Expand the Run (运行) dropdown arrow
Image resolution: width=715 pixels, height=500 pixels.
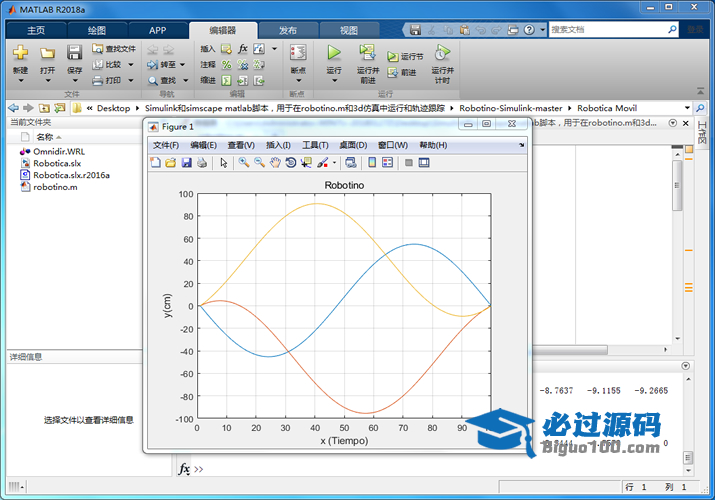pyautogui.click(x=334, y=81)
